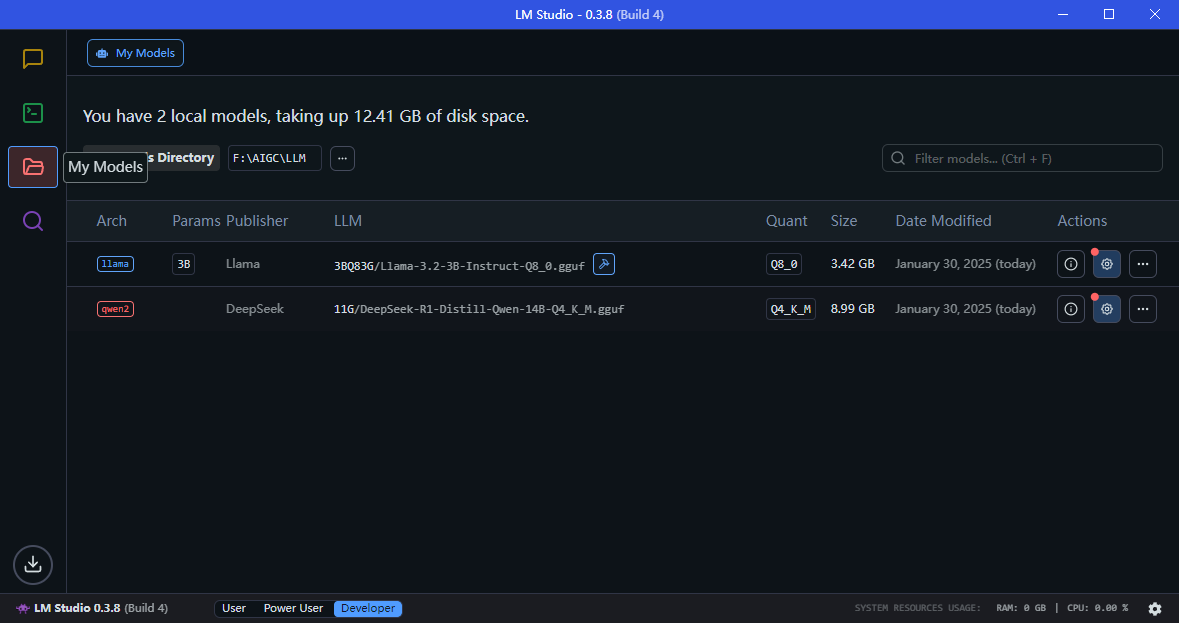The image size is (1179, 623).
Task: Open more actions for Llama-3.2-3B row
Action: (1143, 264)
